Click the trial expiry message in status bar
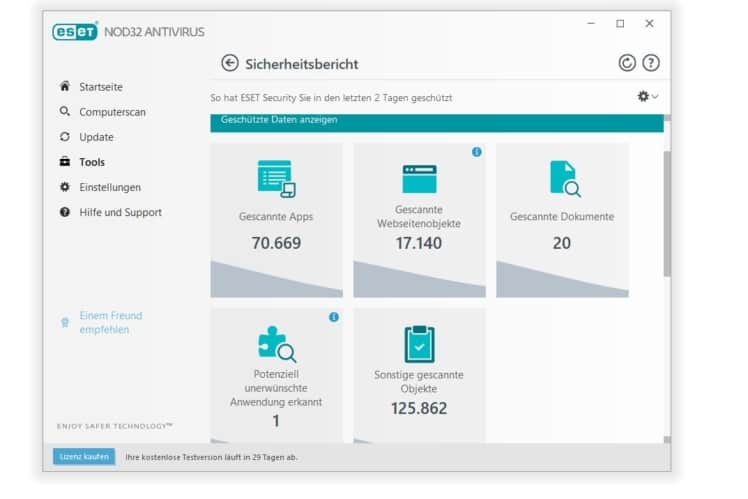748x499 pixels. pyautogui.click(x=211, y=457)
